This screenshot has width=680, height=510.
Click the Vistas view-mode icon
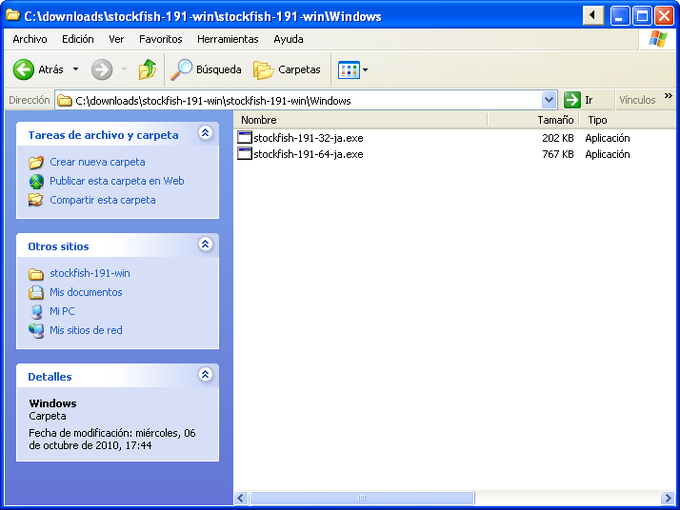[349, 70]
